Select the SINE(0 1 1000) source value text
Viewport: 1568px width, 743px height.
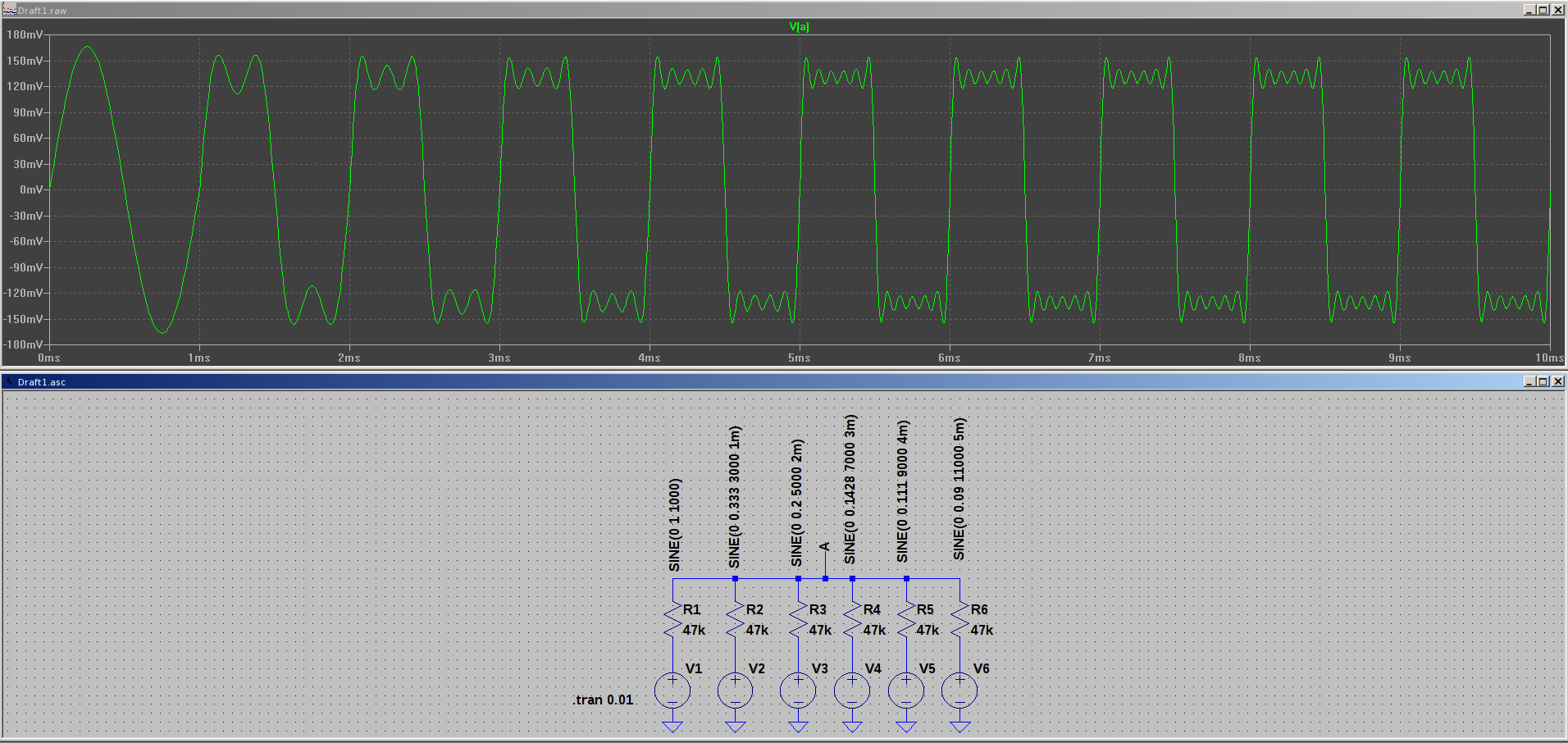(x=674, y=525)
